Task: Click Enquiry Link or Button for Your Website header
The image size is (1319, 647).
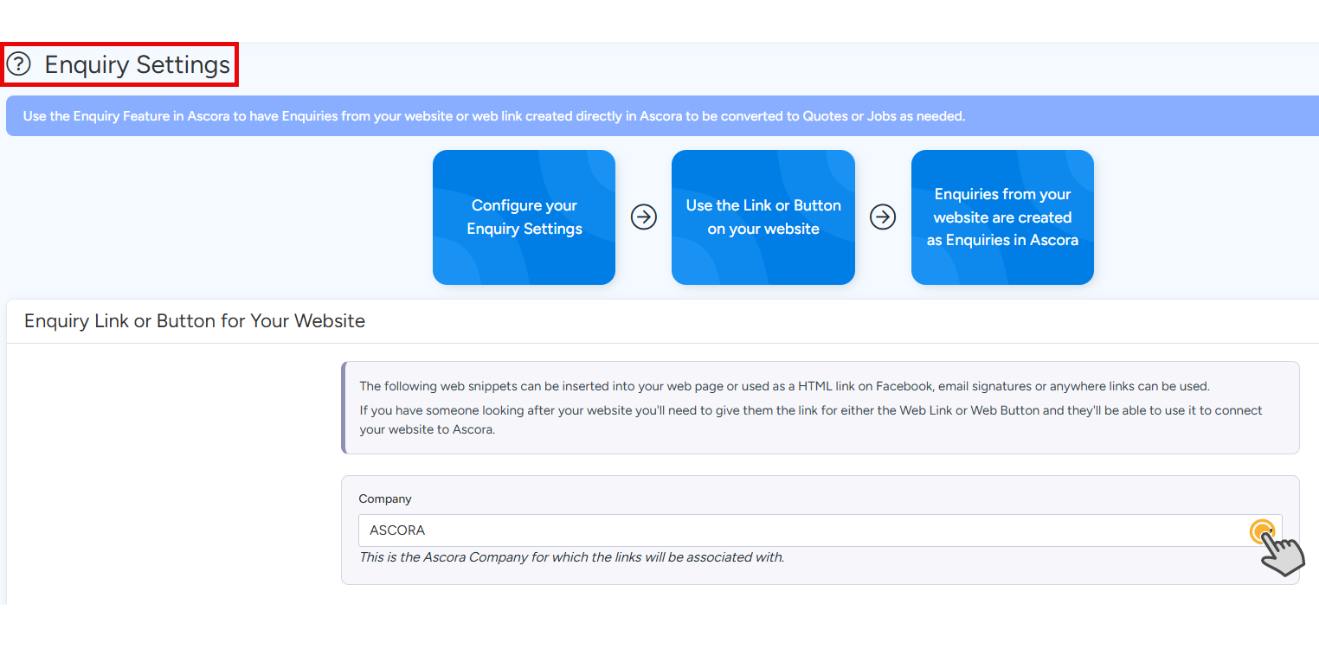Action: point(195,321)
